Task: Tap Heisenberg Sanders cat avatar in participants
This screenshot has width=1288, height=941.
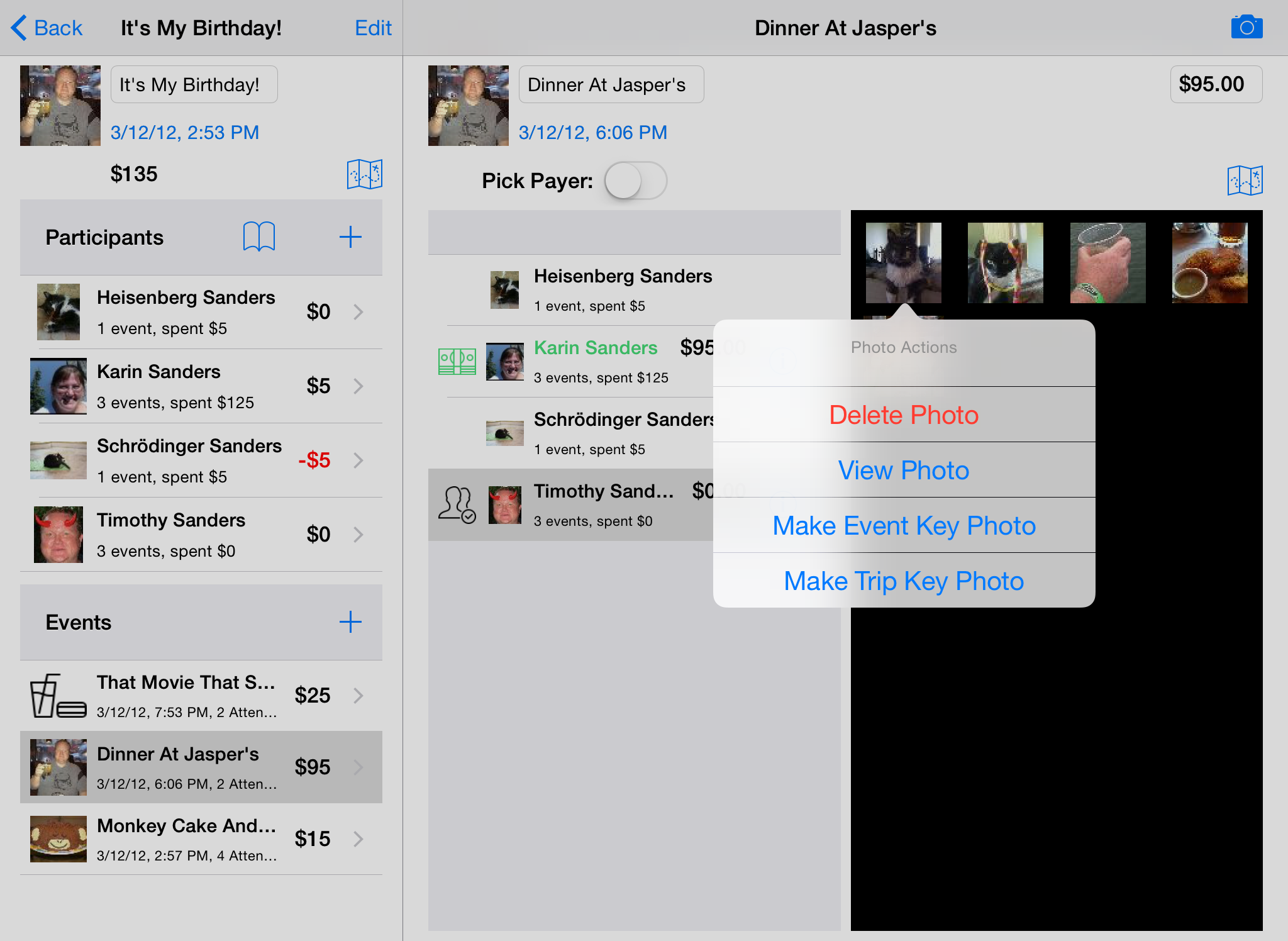Action: click(x=58, y=312)
